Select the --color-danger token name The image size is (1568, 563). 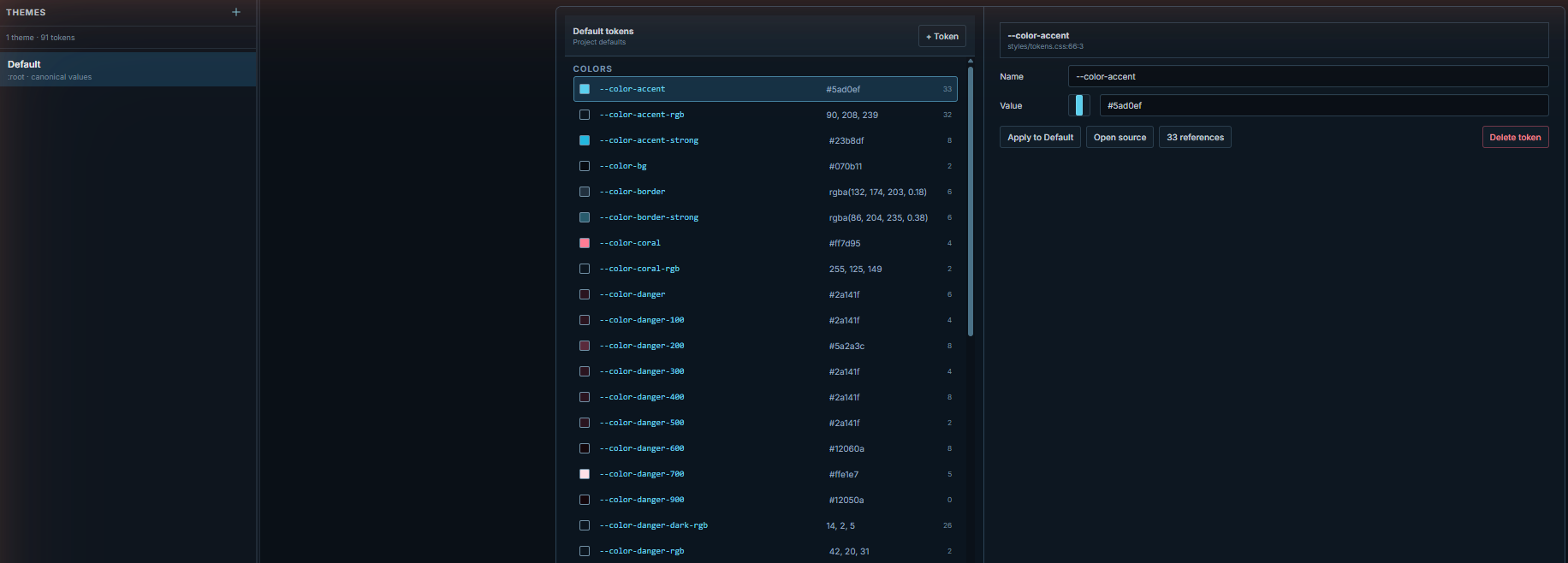pyautogui.click(x=633, y=294)
